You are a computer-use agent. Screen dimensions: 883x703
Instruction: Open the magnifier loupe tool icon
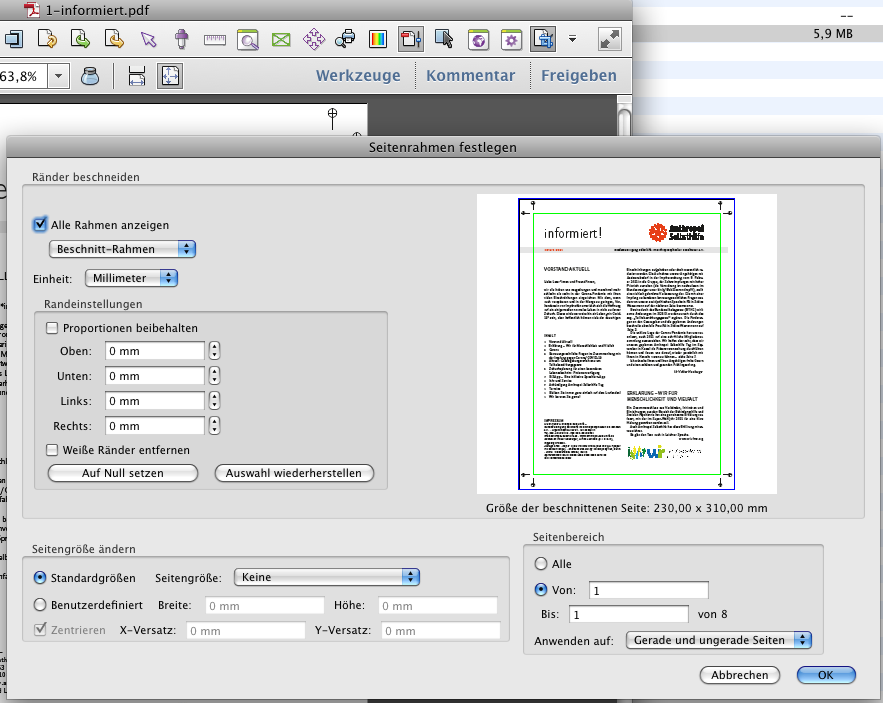(x=248, y=39)
